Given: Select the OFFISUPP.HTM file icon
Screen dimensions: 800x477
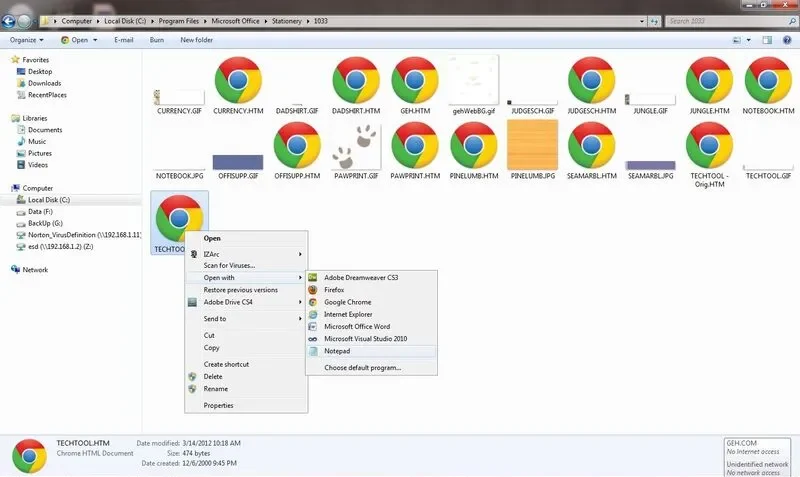Looking at the screenshot, I should click(x=297, y=145).
